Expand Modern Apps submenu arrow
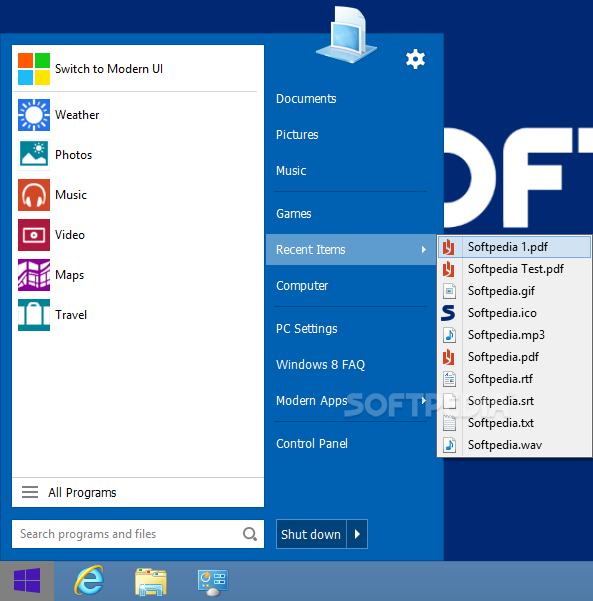The width and height of the screenshot is (593, 601). tap(424, 401)
